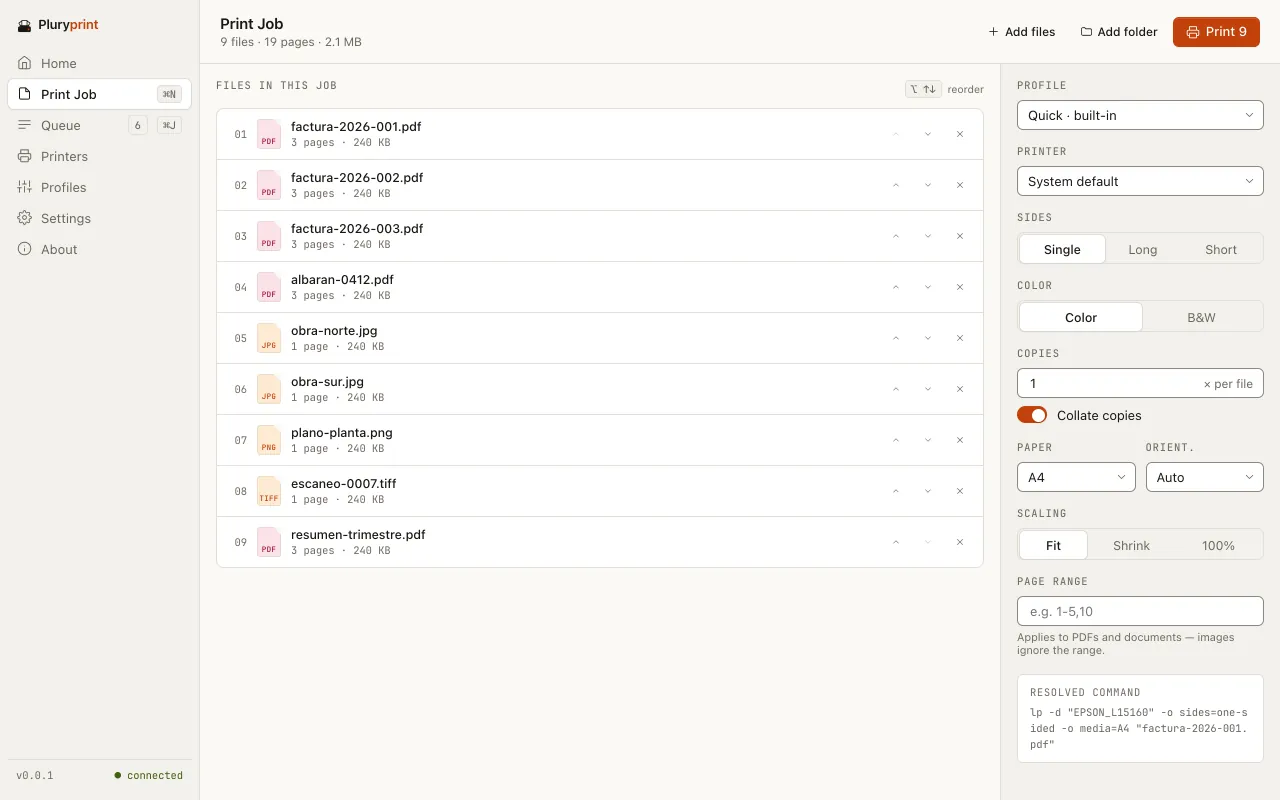The height and width of the screenshot is (800, 1280).
Task: Click the reorder shortcut hint icon
Action: (x=923, y=89)
